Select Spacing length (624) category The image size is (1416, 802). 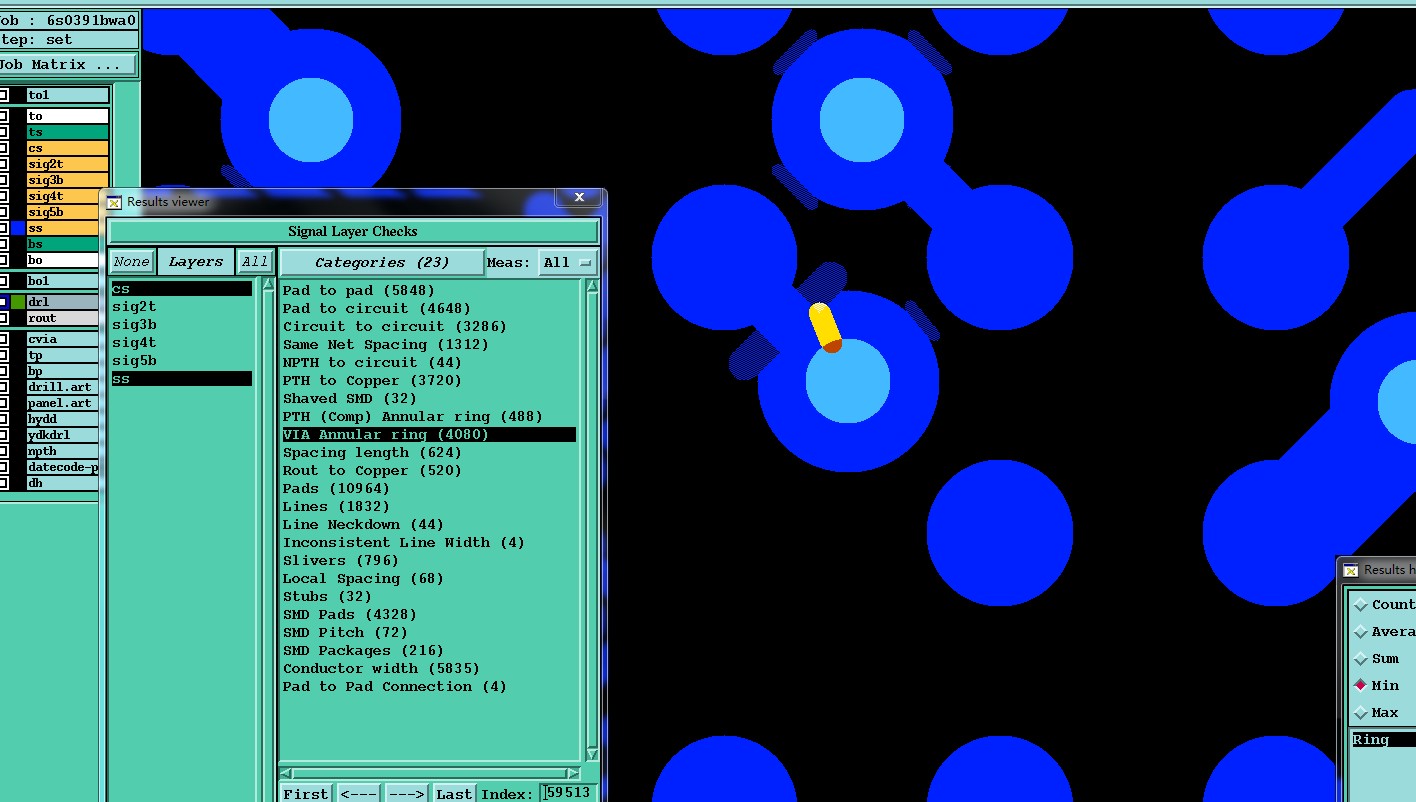[x=372, y=453]
